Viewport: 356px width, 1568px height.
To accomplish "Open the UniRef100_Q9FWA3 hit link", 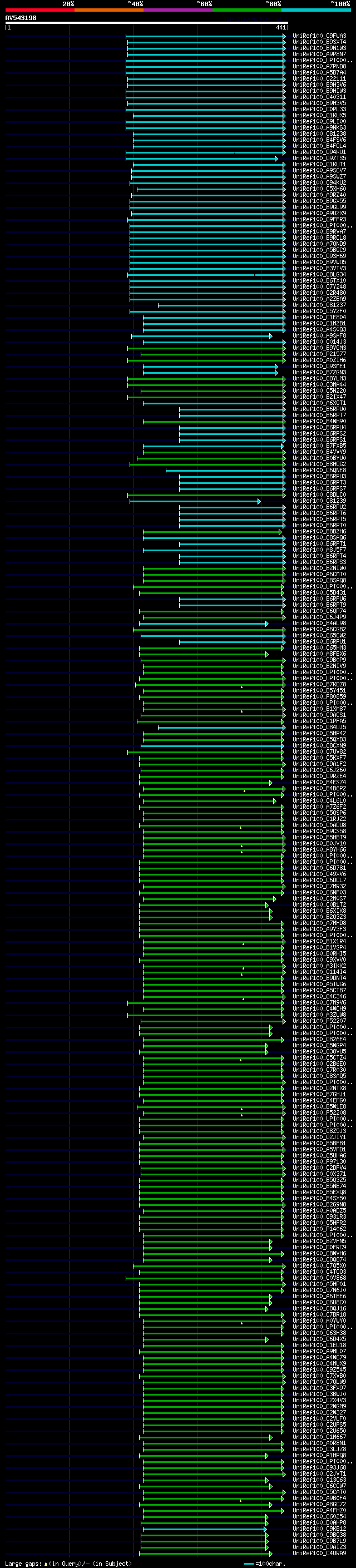I will (319, 36).
